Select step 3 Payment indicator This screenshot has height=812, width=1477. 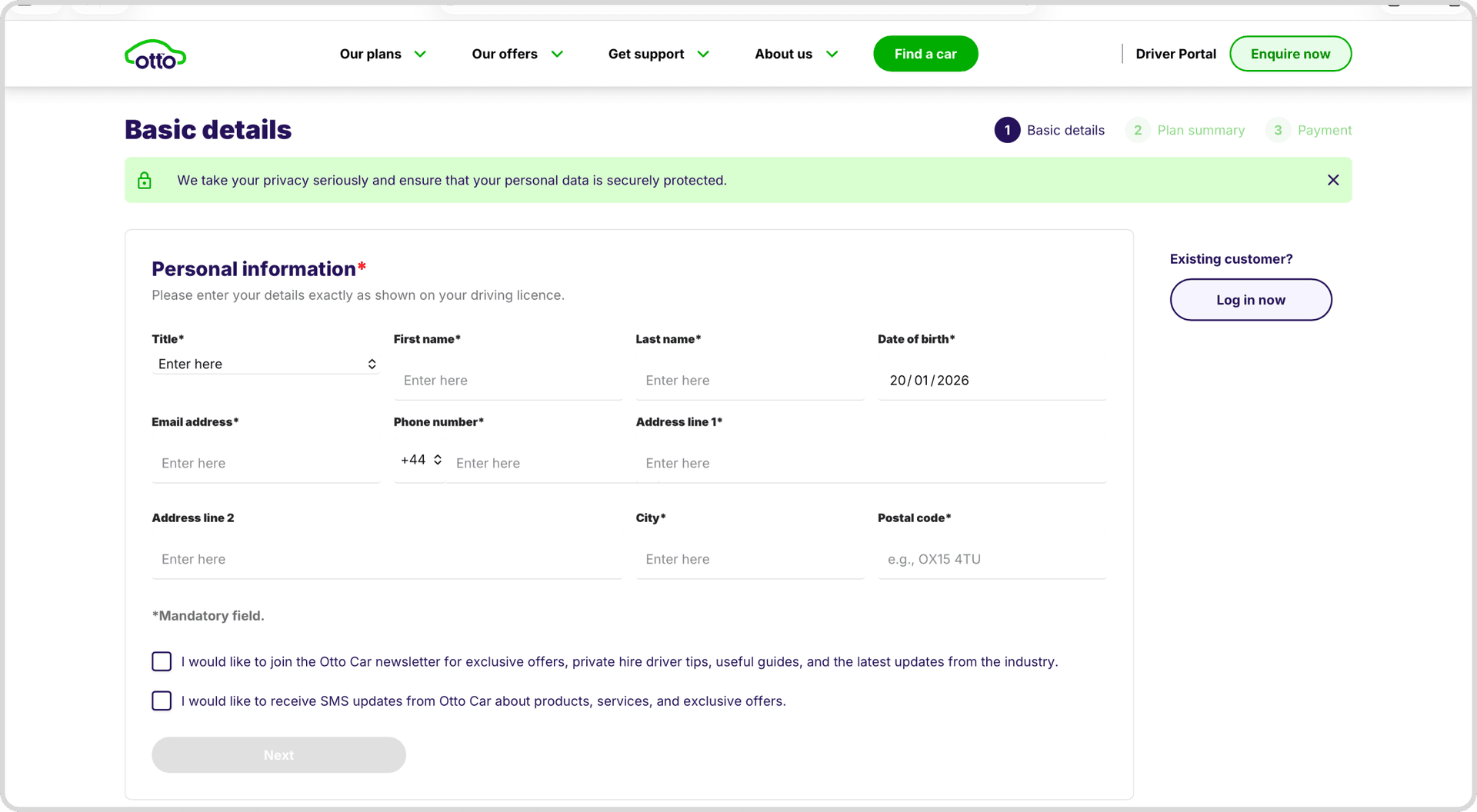(x=1309, y=130)
